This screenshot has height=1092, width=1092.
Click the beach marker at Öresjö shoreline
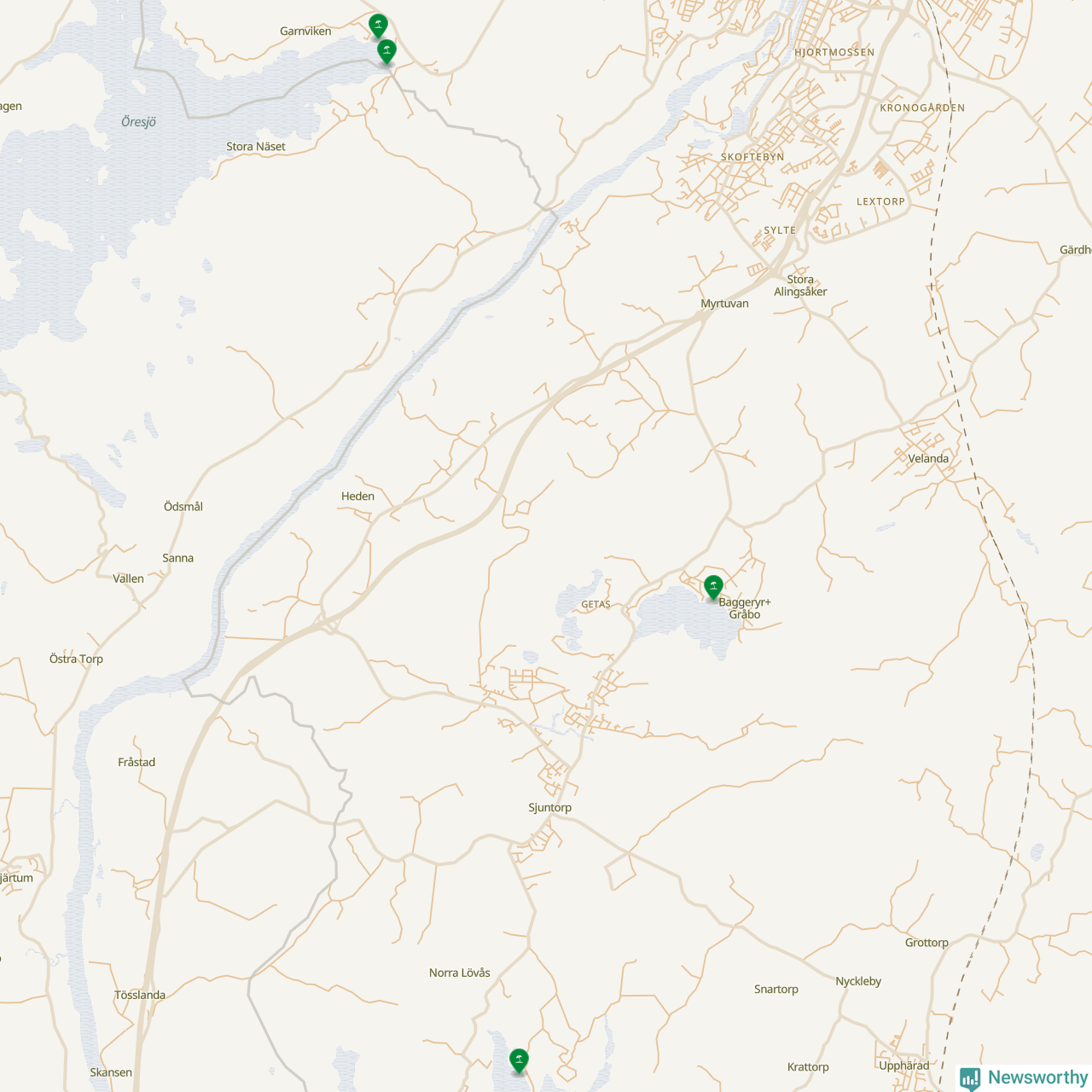point(386,51)
